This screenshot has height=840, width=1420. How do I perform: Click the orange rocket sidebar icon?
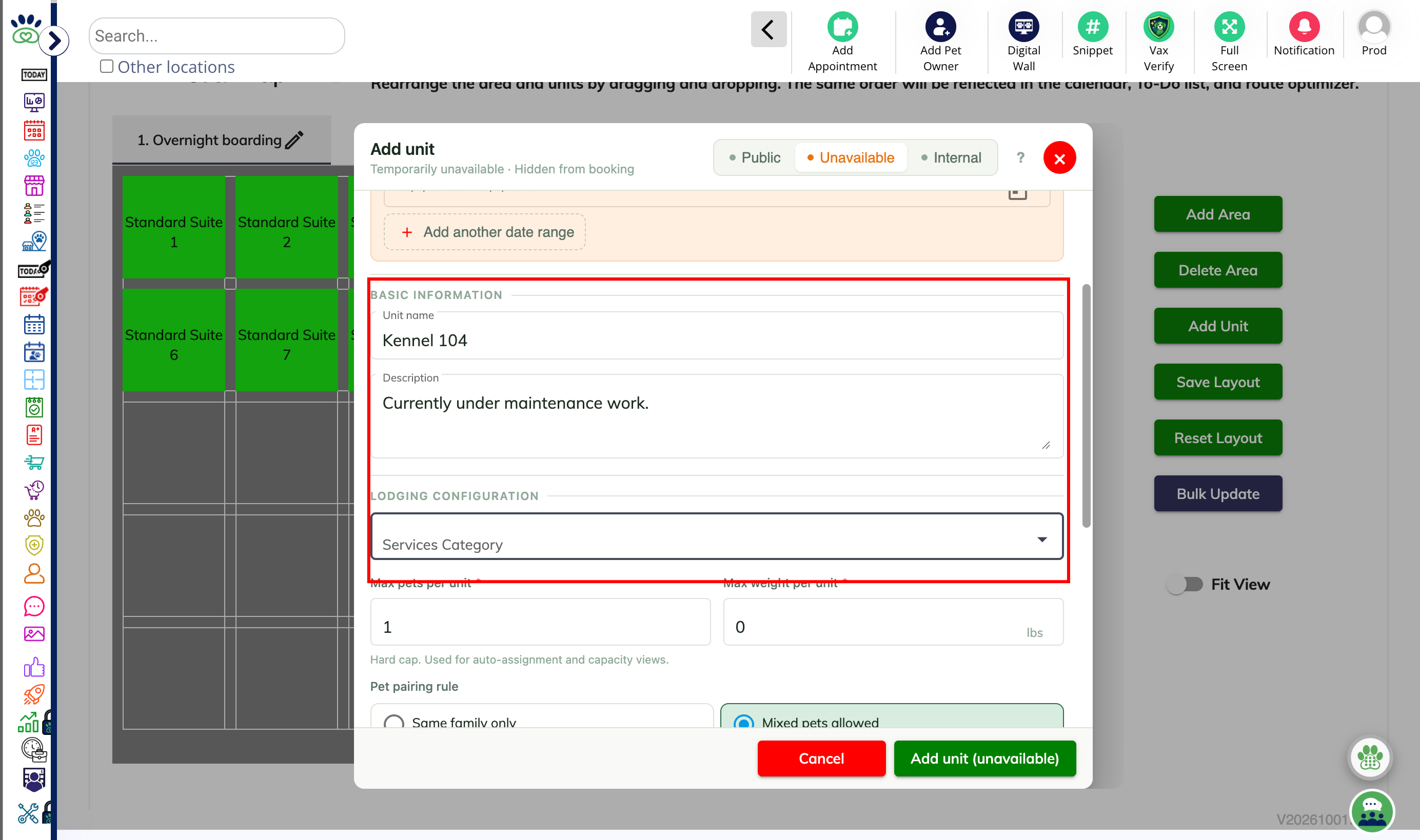(34, 694)
